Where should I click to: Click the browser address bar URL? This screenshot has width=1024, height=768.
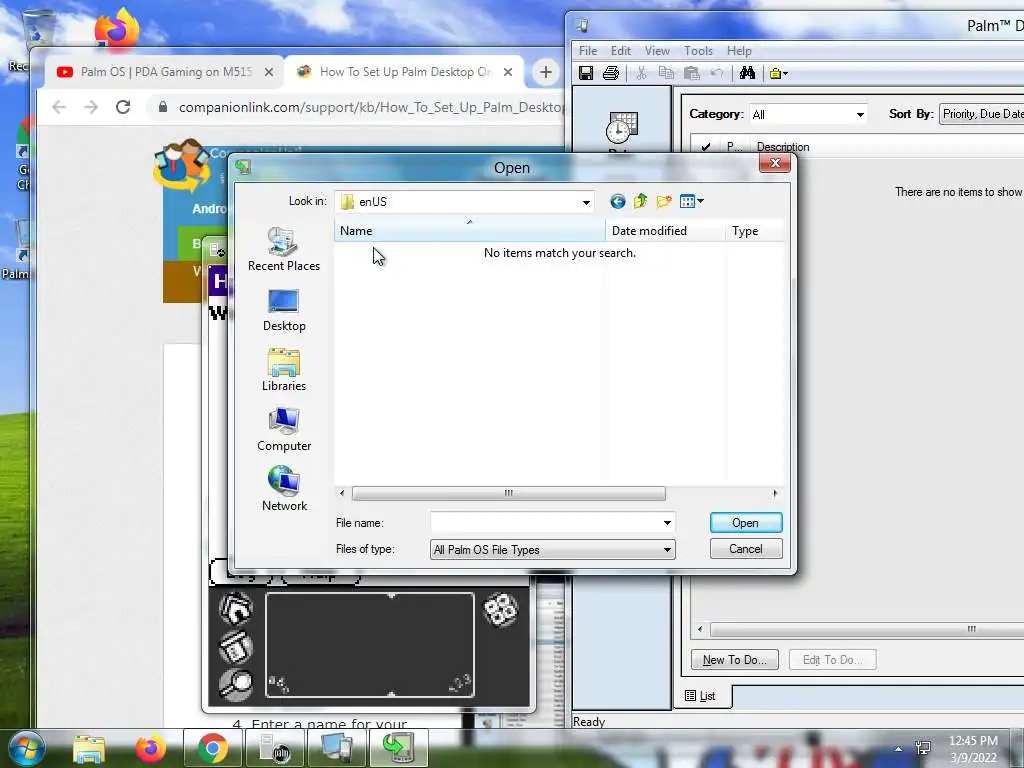(370, 107)
